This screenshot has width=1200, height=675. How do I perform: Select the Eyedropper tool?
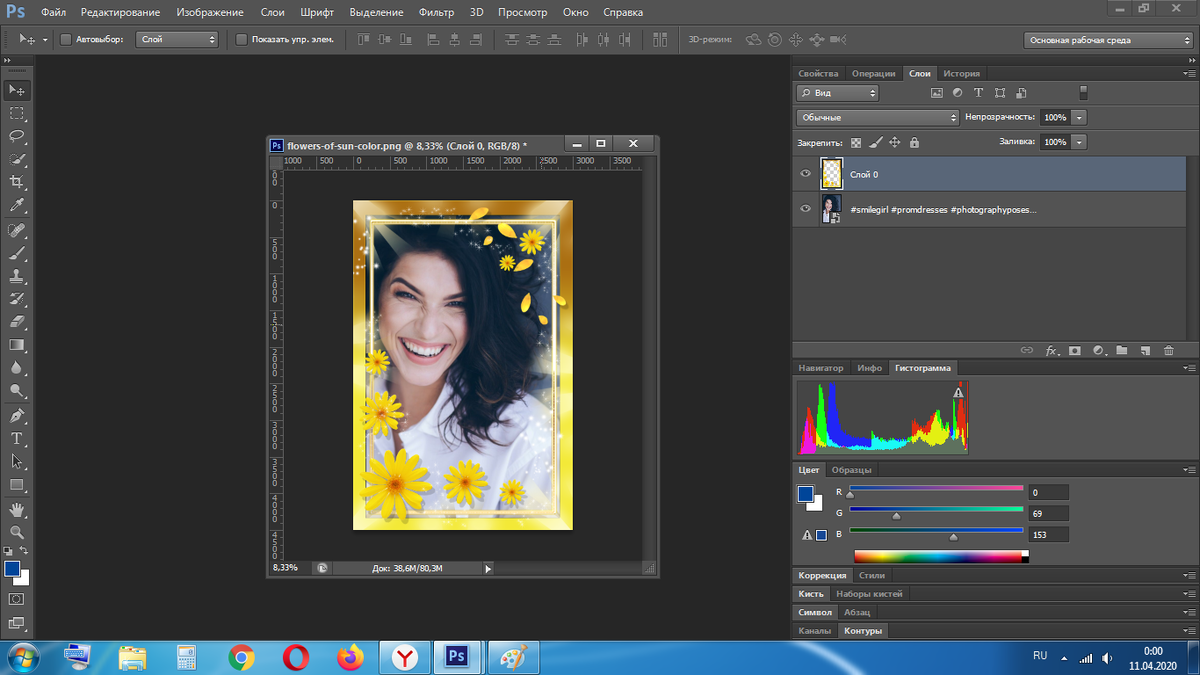tap(17, 205)
